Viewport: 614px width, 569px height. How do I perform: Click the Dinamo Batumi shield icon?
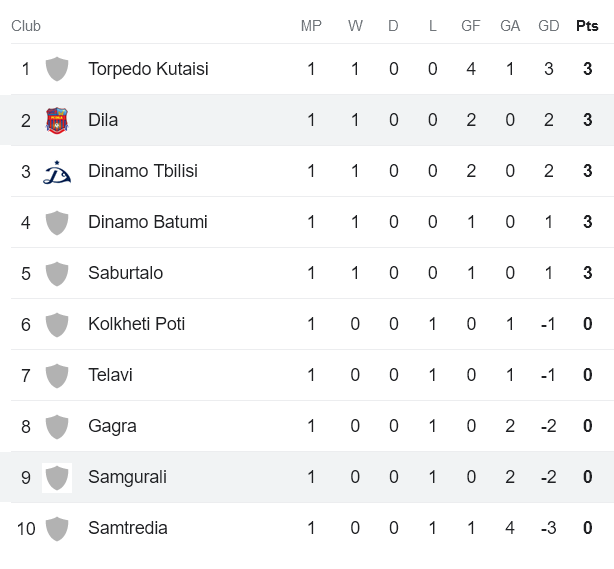(x=57, y=222)
